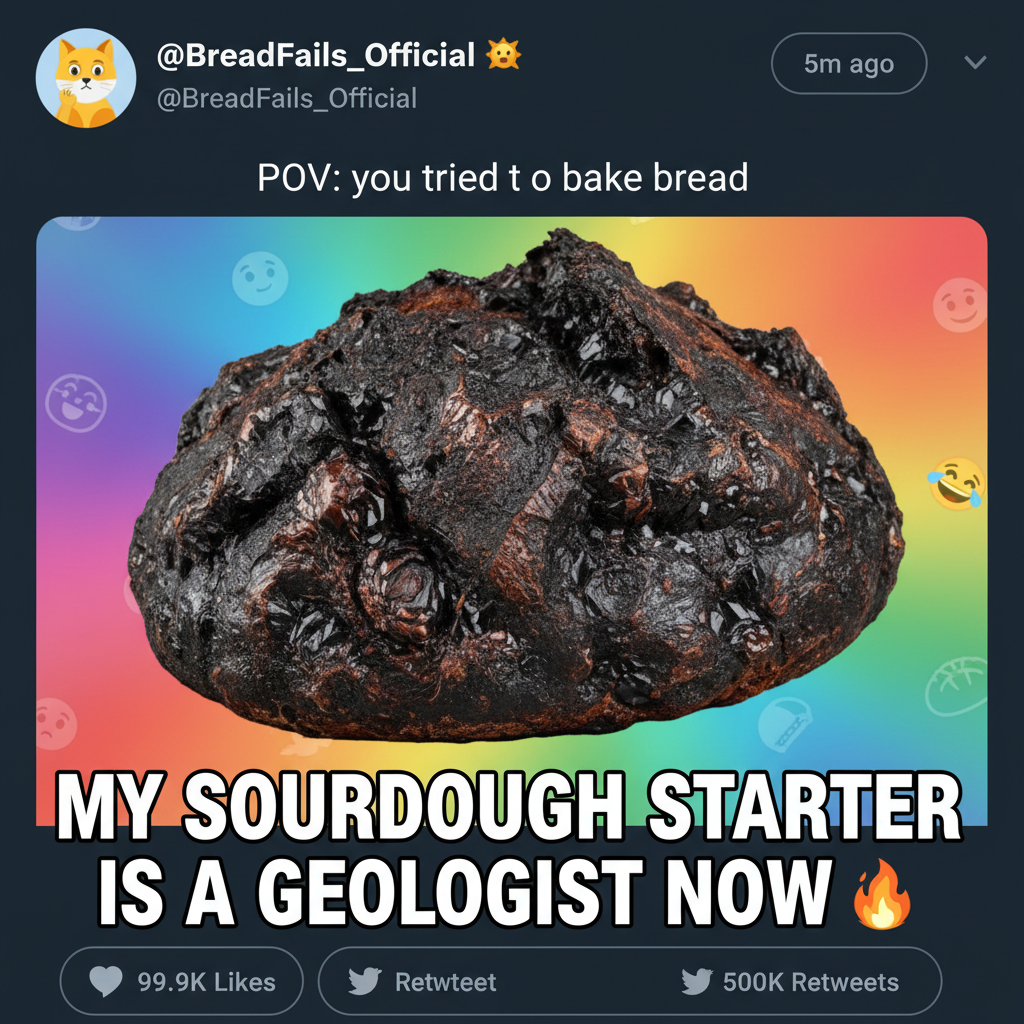Open the burnt bread photo
The height and width of the screenshot is (1024, 1024).
pyautogui.click(x=515, y=490)
